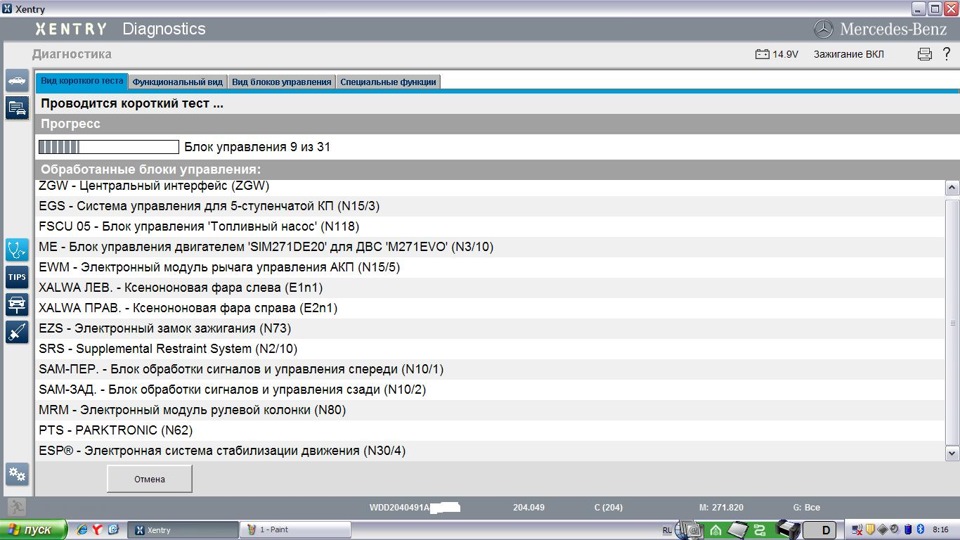
Task: Click the Диагностика heading
Action: (x=72, y=54)
